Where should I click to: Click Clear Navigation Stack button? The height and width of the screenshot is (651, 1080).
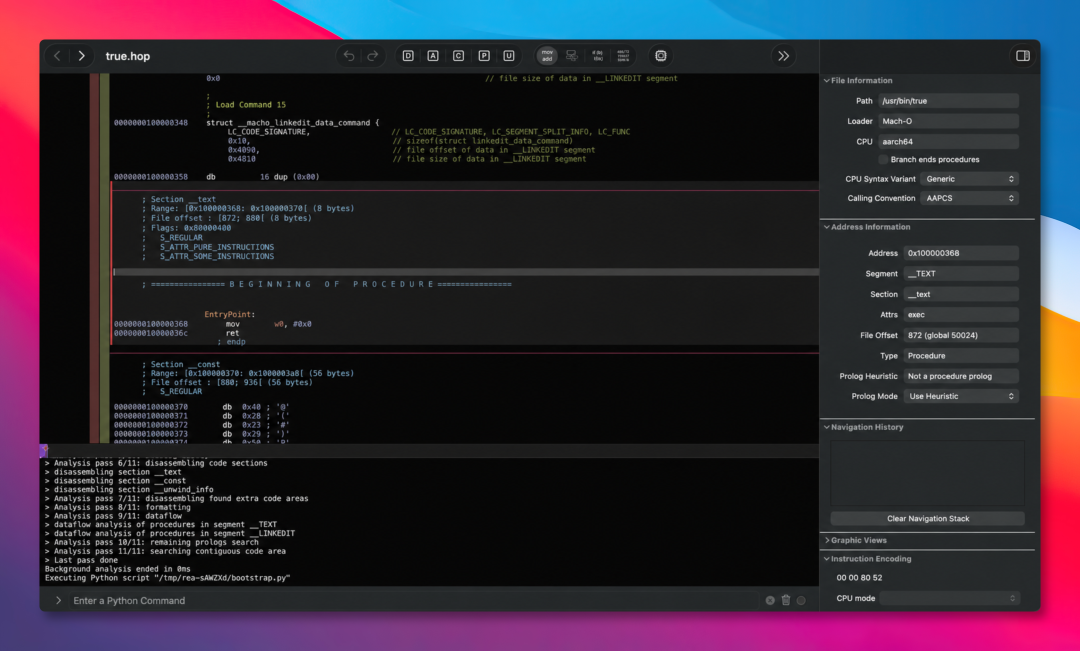tap(927, 519)
